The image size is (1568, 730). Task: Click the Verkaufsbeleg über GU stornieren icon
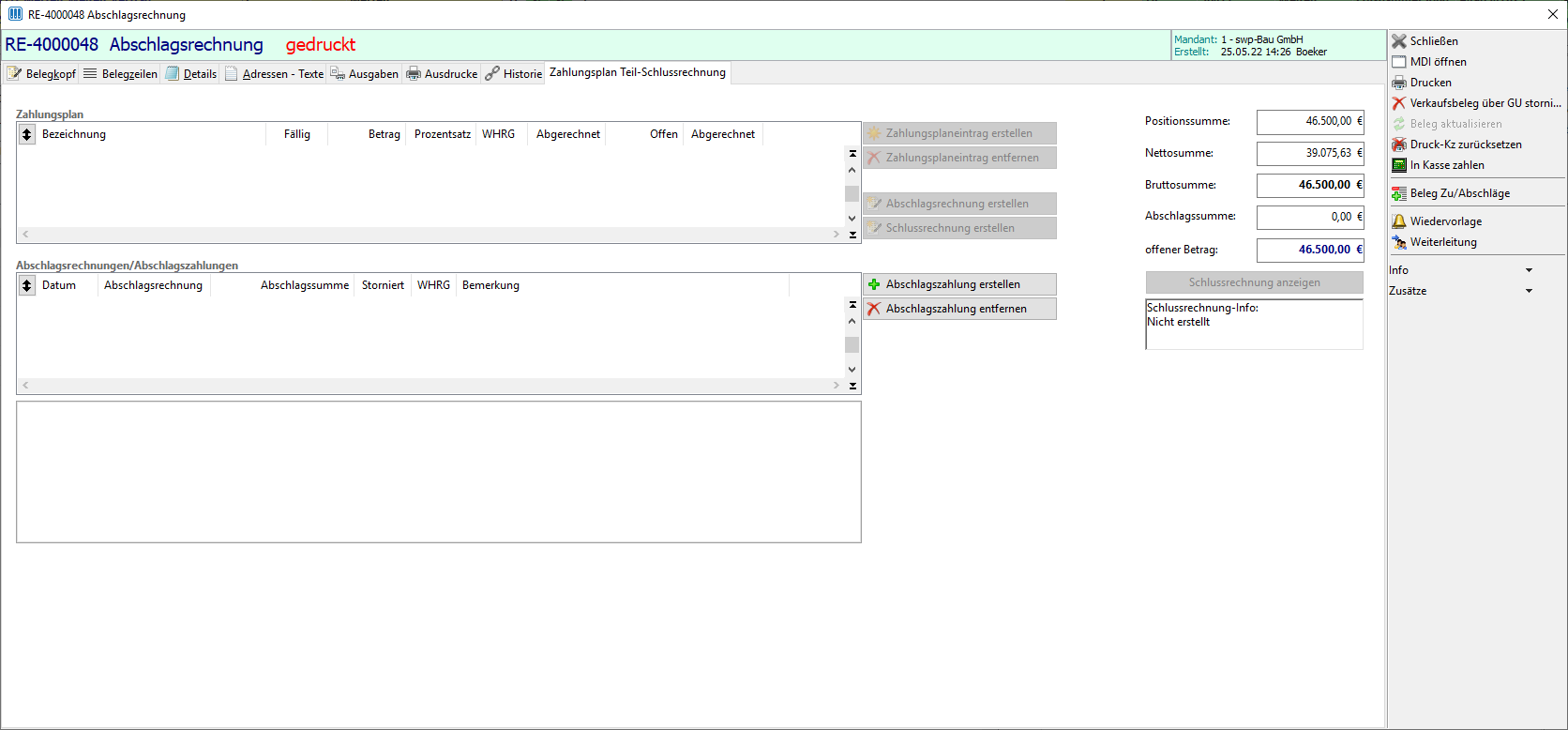point(1399,103)
